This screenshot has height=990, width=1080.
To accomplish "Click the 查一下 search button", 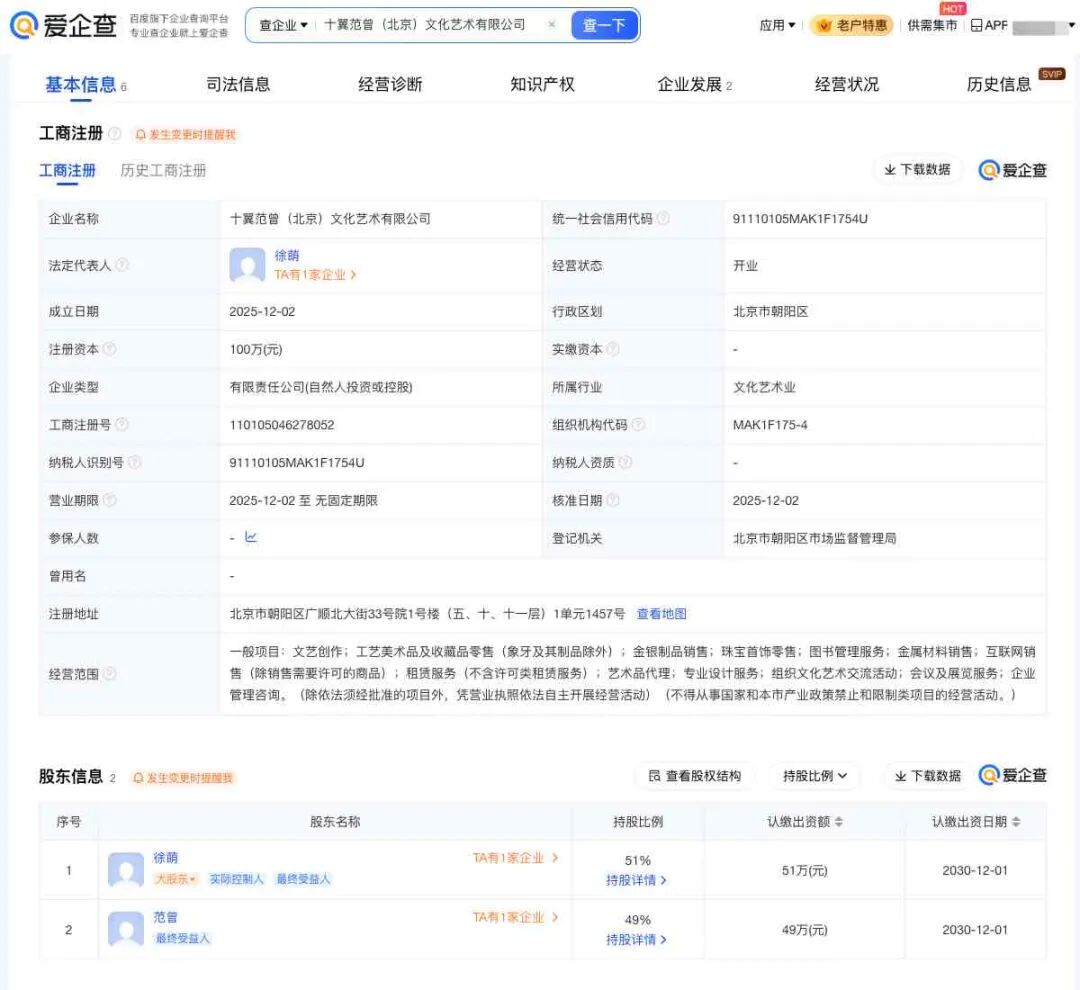I will coord(604,25).
